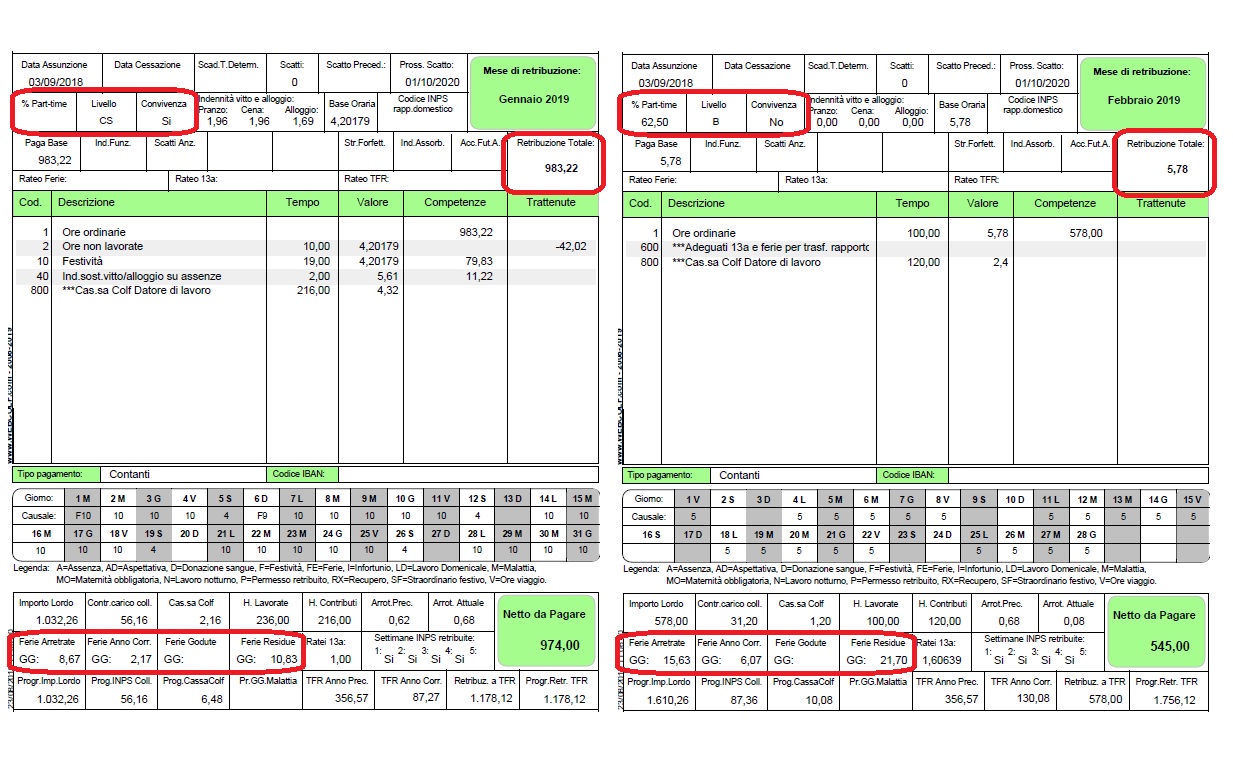Click the green Gennaio 2019 month box

[x=531, y=91]
